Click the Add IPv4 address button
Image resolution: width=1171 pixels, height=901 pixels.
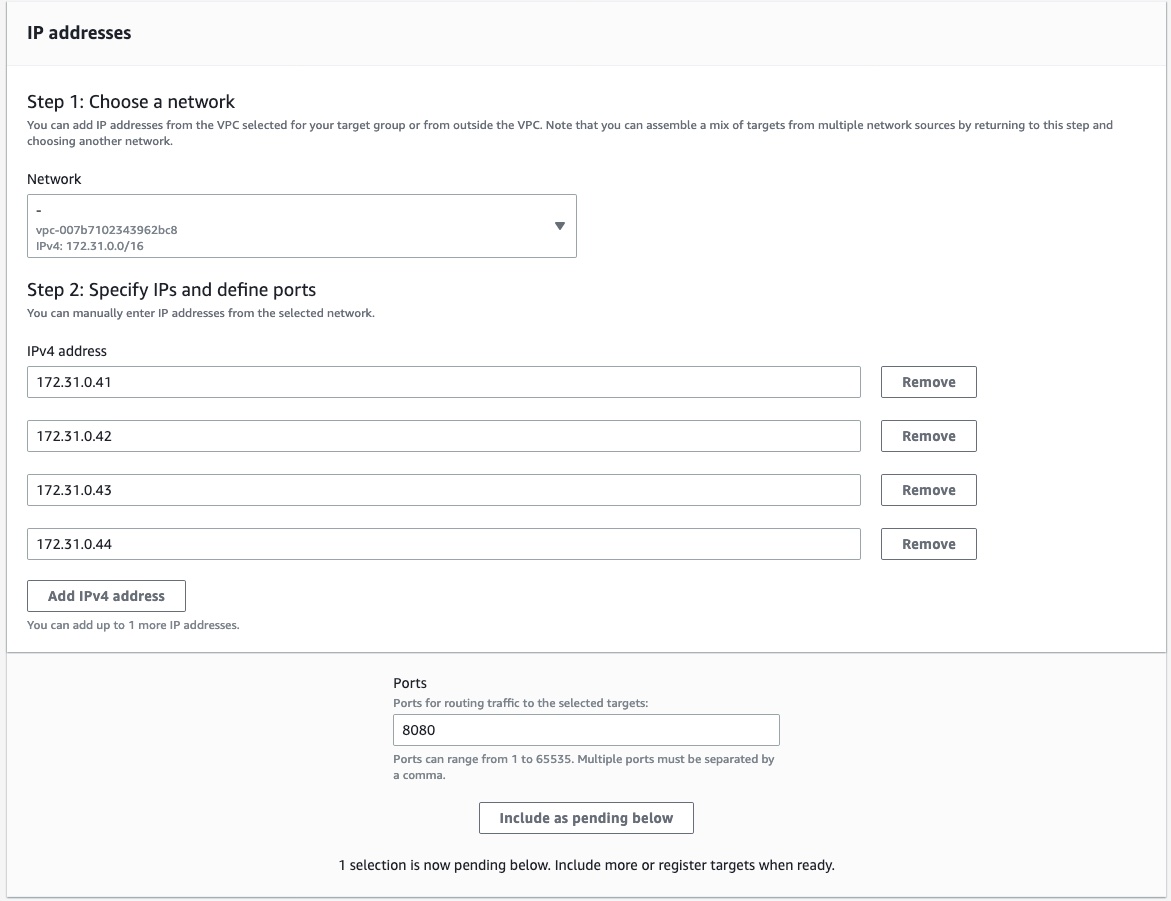tap(106, 595)
